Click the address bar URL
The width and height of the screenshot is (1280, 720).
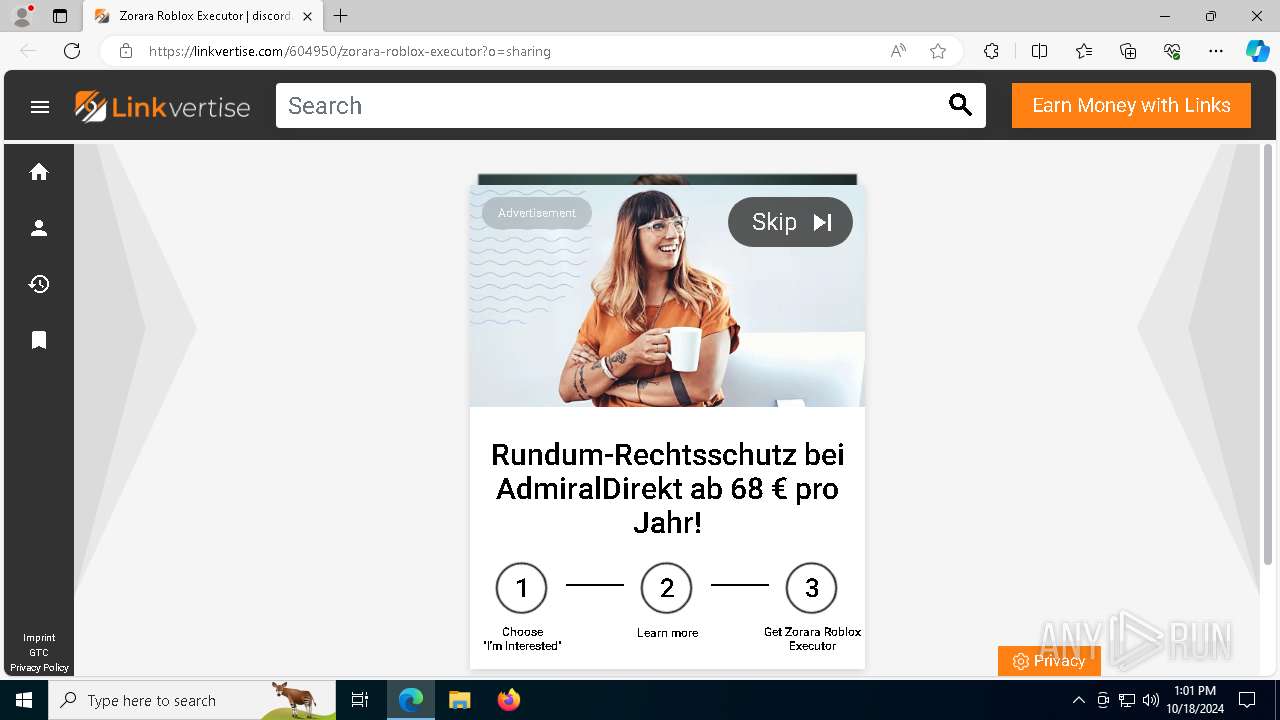point(349,51)
